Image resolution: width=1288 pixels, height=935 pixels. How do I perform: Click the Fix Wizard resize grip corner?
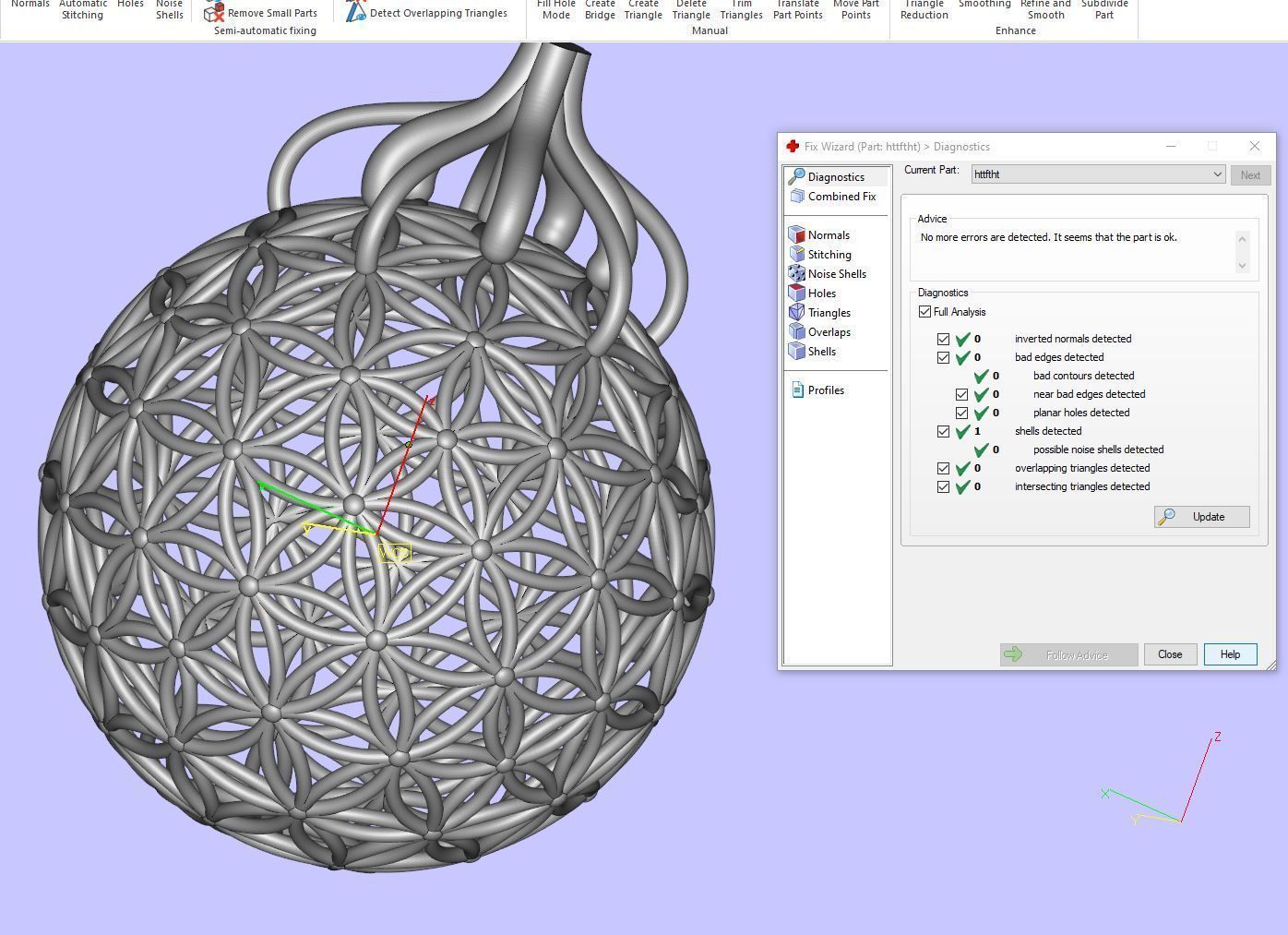1271,665
